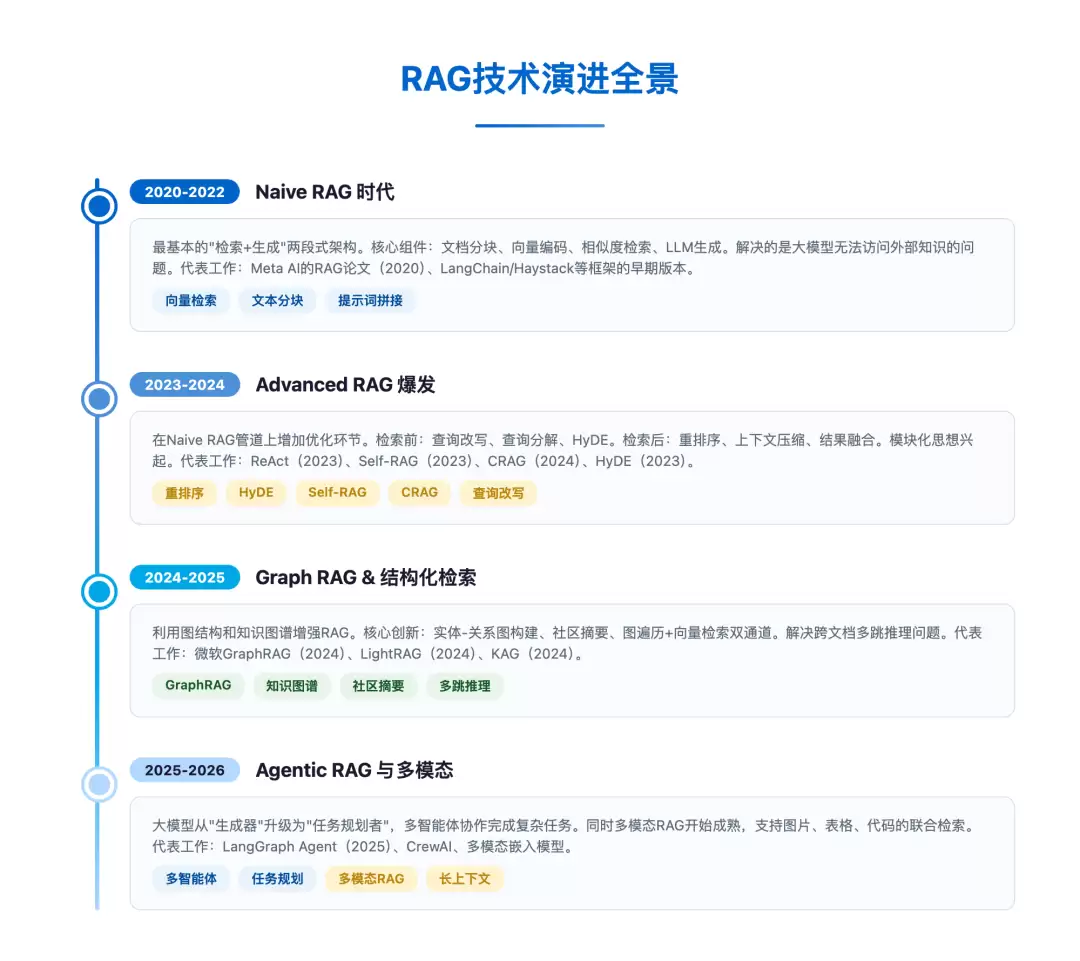Select the 2023-2024 date badge
Viewport: 1080px width, 961px height.
(x=185, y=384)
